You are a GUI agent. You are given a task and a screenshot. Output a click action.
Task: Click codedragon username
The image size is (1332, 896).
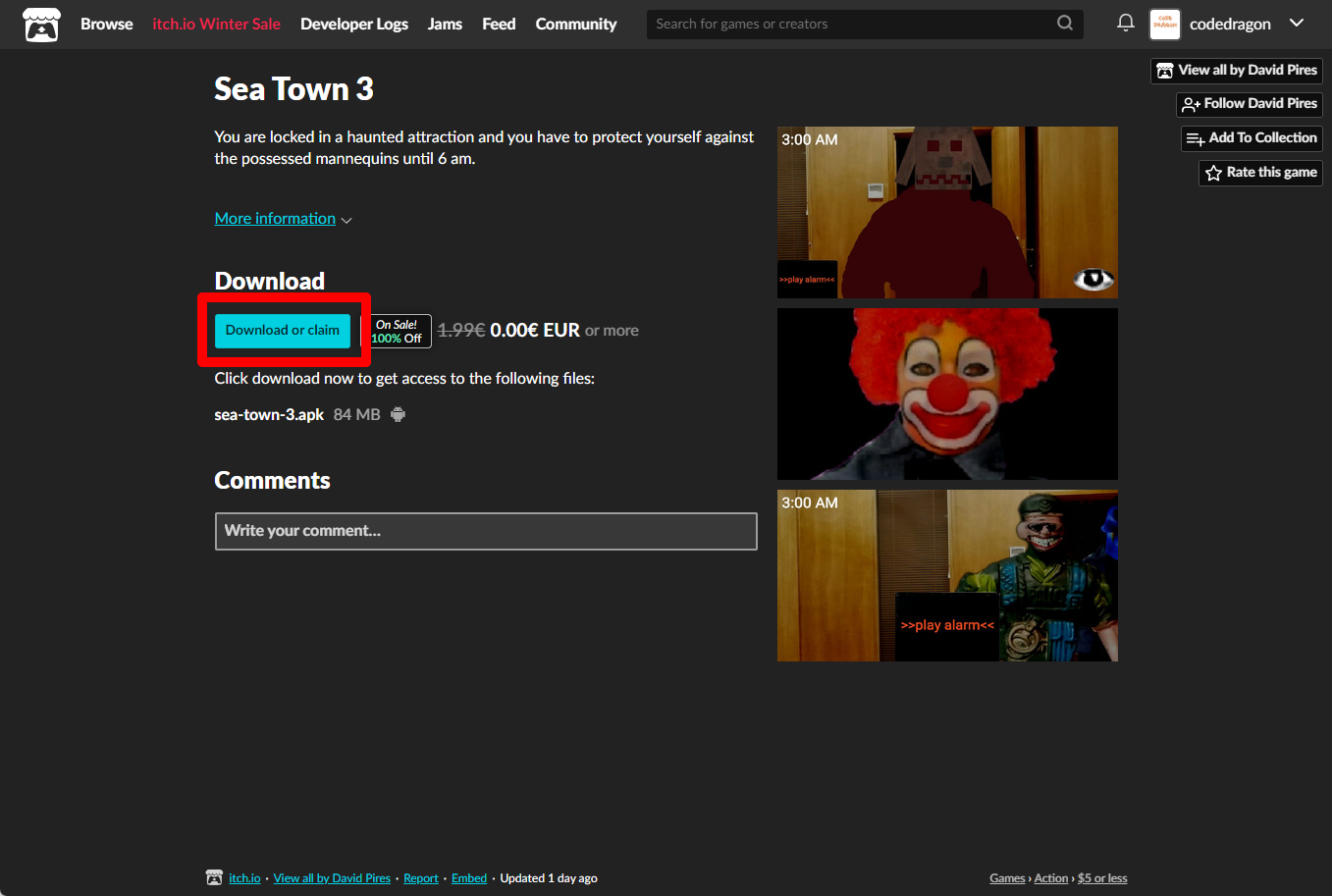[x=1230, y=24]
